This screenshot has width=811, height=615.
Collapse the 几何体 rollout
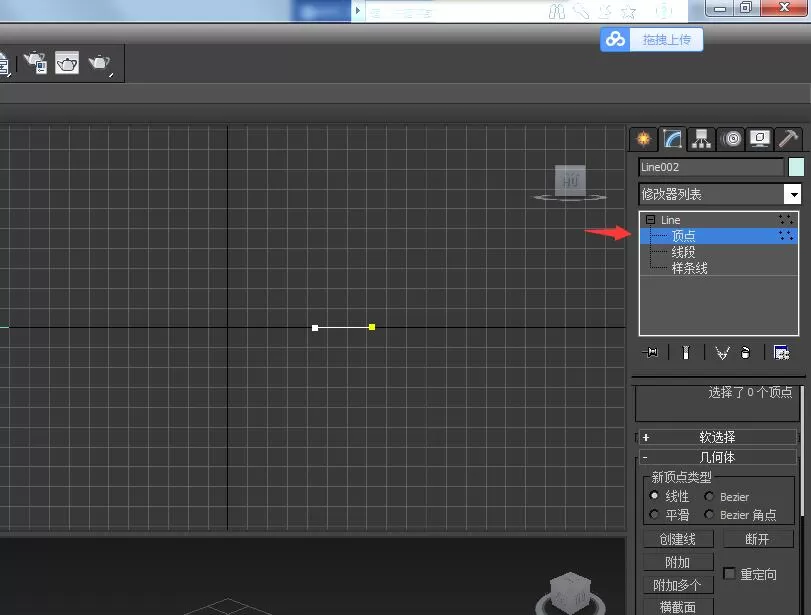(x=718, y=457)
